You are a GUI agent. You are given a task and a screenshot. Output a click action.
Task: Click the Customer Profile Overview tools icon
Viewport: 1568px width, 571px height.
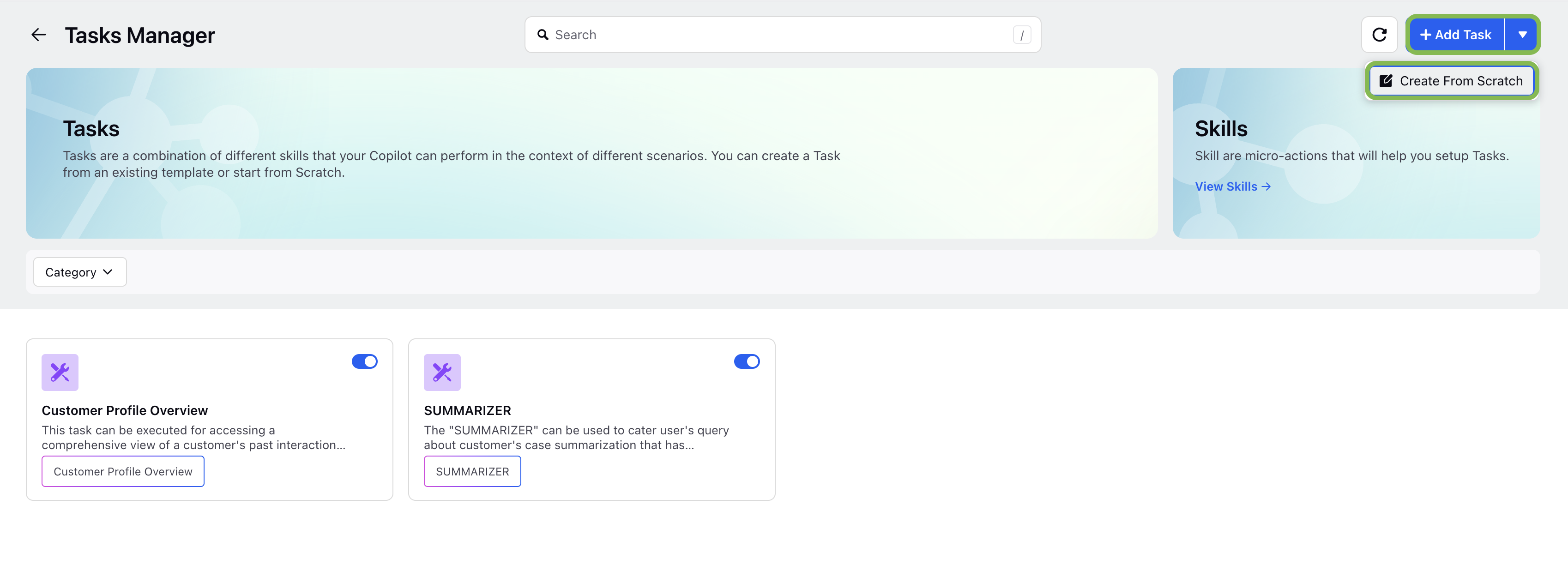pos(60,372)
